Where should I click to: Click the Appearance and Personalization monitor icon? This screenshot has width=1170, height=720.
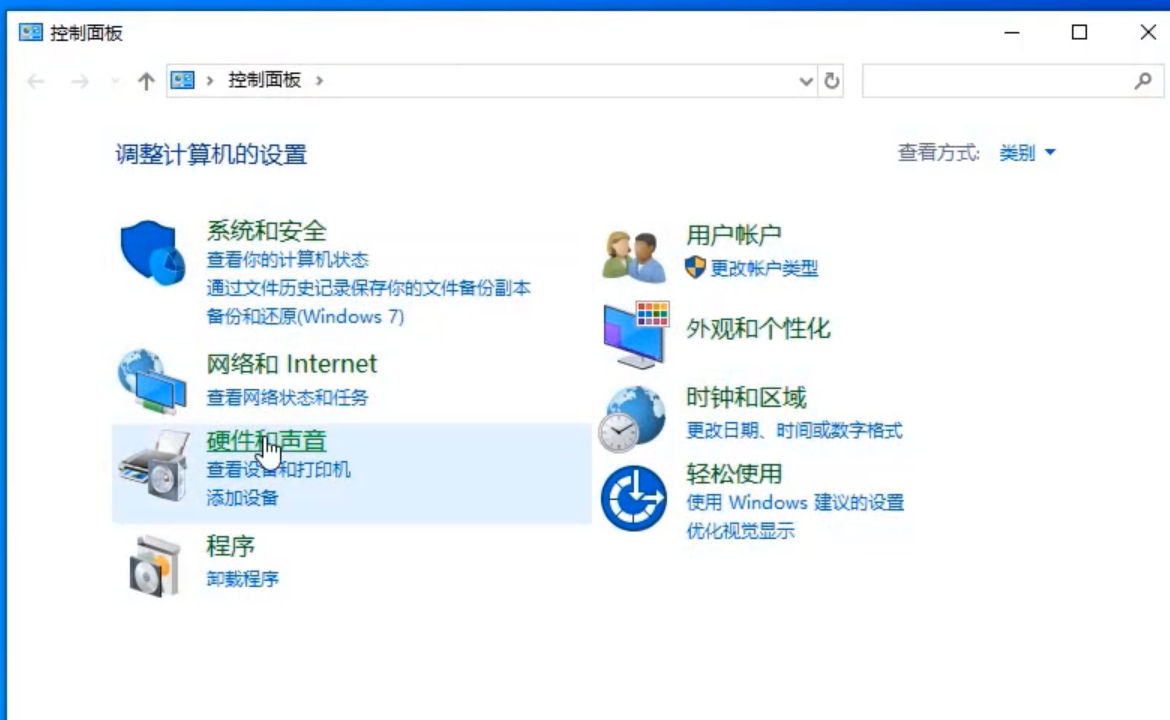(x=635, y=335)
